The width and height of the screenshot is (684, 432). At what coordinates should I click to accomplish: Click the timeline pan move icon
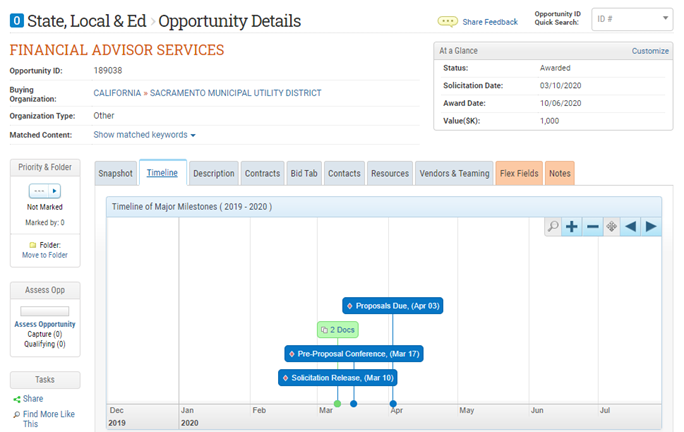pos(611,226)
